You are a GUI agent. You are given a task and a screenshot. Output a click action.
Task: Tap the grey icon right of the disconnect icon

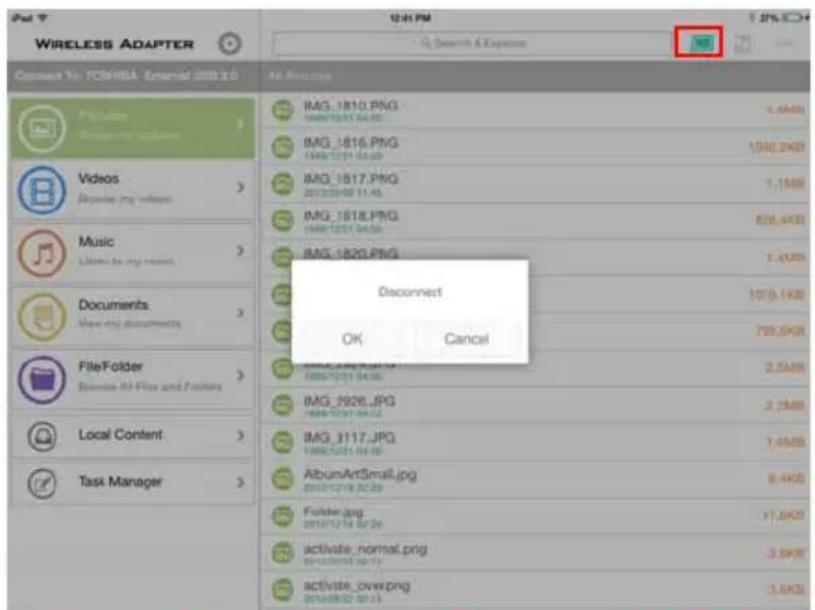click(743, 44)
